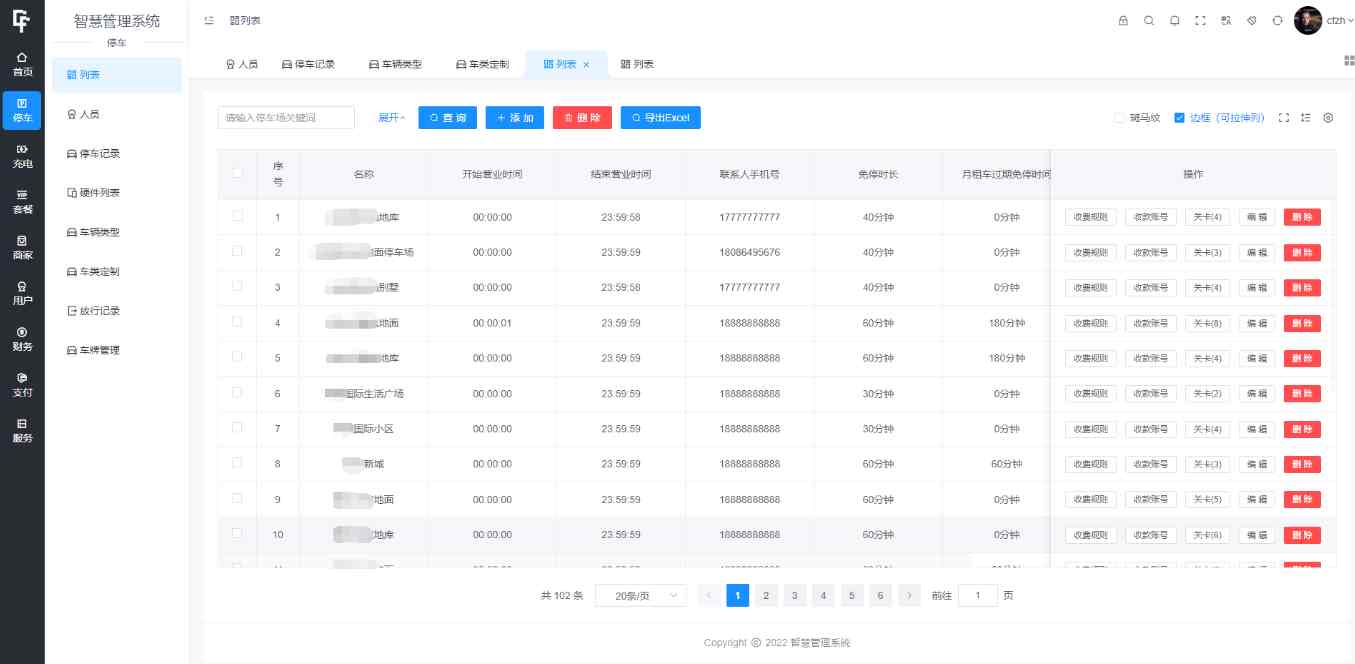Refresh the page using the refresh icon
The height and width of the screenshot is (664, 1355).
(1277, 21)
